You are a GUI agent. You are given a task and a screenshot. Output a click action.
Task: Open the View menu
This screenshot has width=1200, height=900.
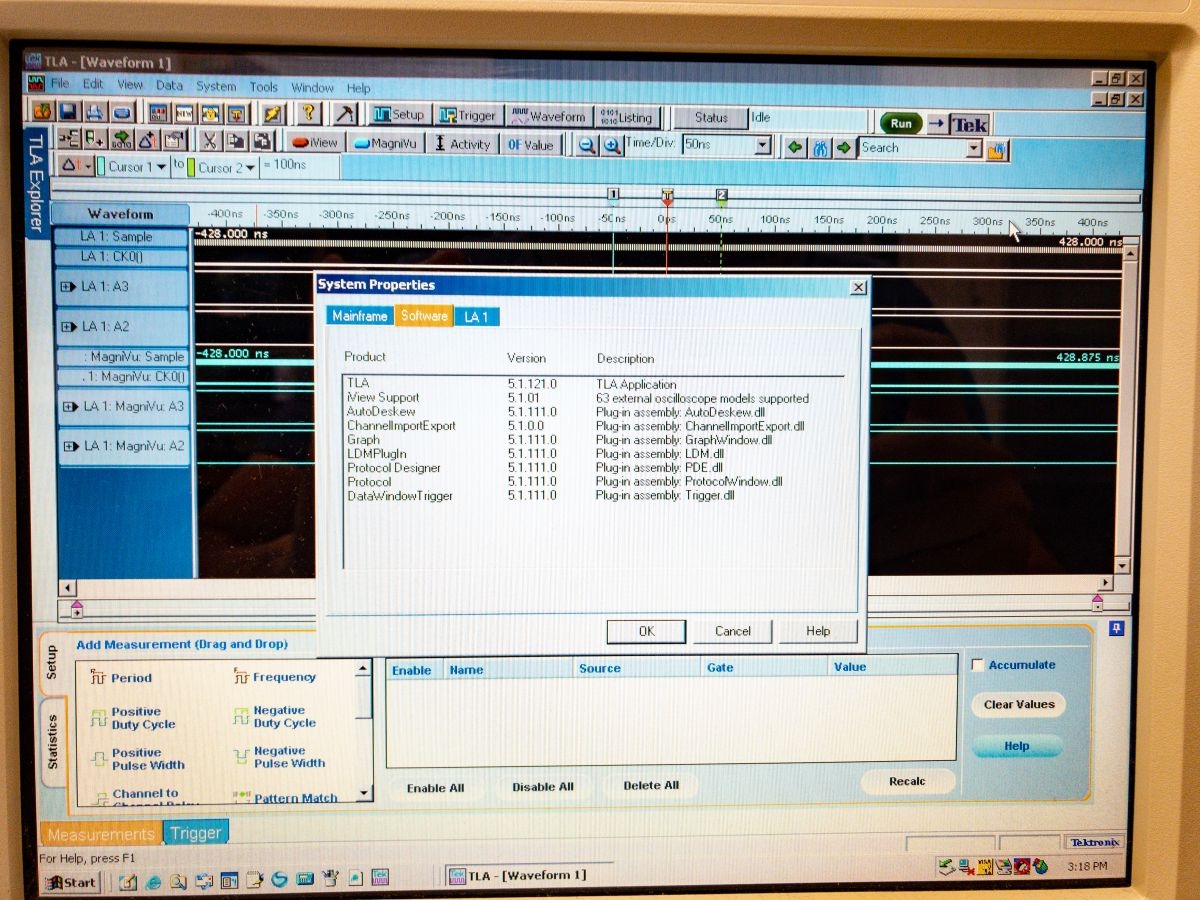click(x=130, y=85)
